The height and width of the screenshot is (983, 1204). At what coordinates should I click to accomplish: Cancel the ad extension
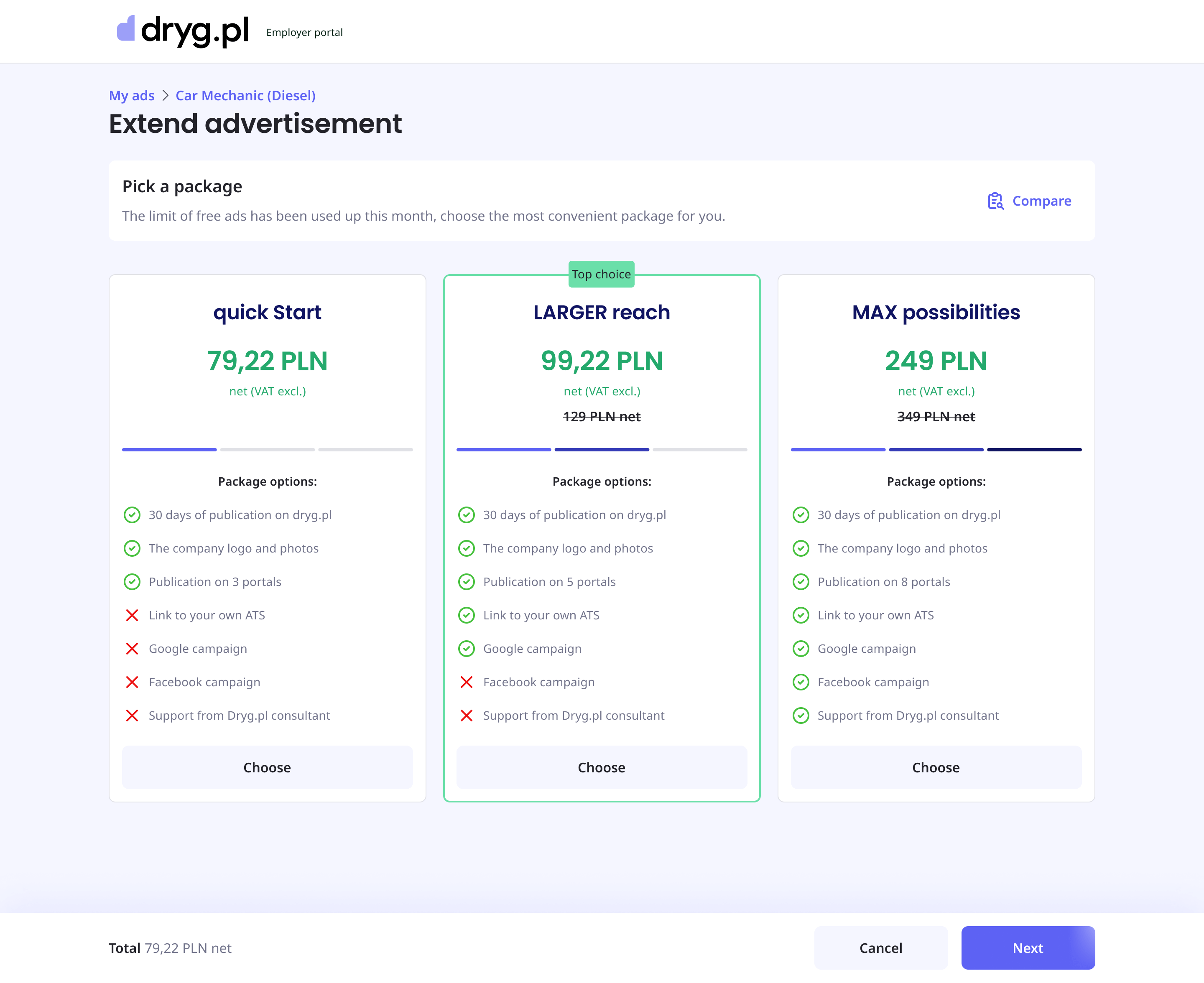coord(880,948)
